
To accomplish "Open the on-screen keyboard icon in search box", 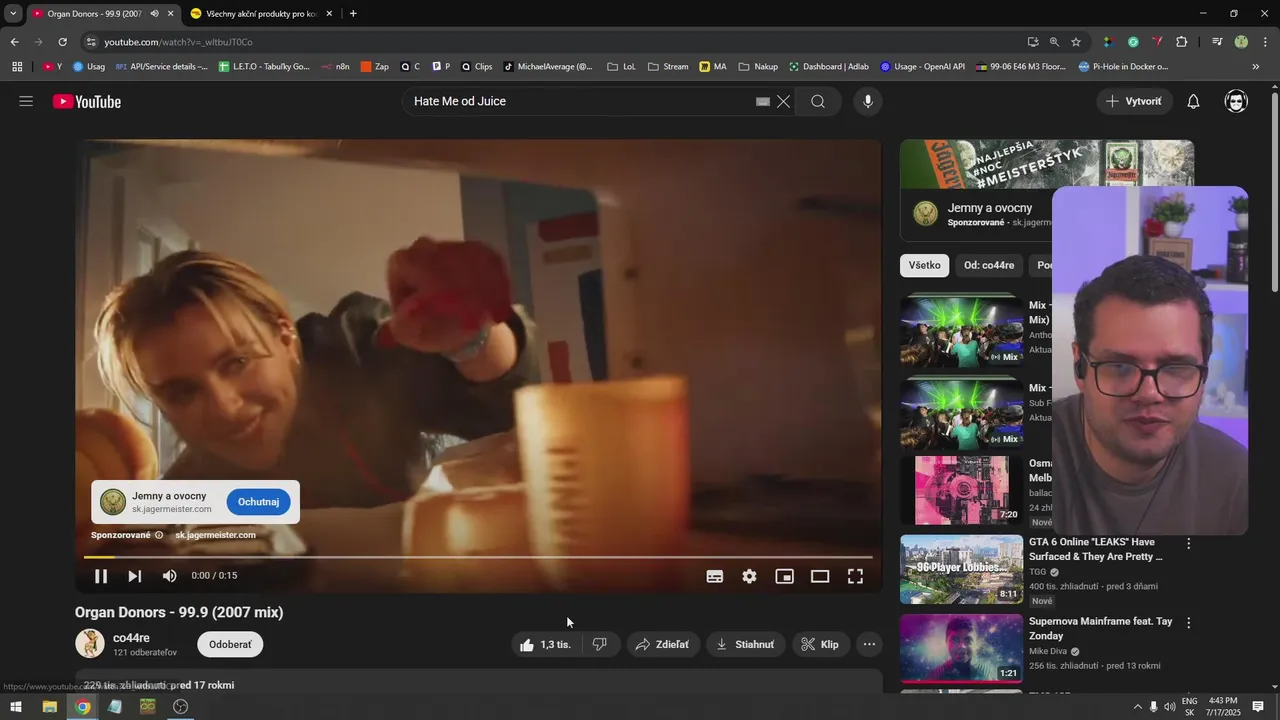I will [763, 101].
